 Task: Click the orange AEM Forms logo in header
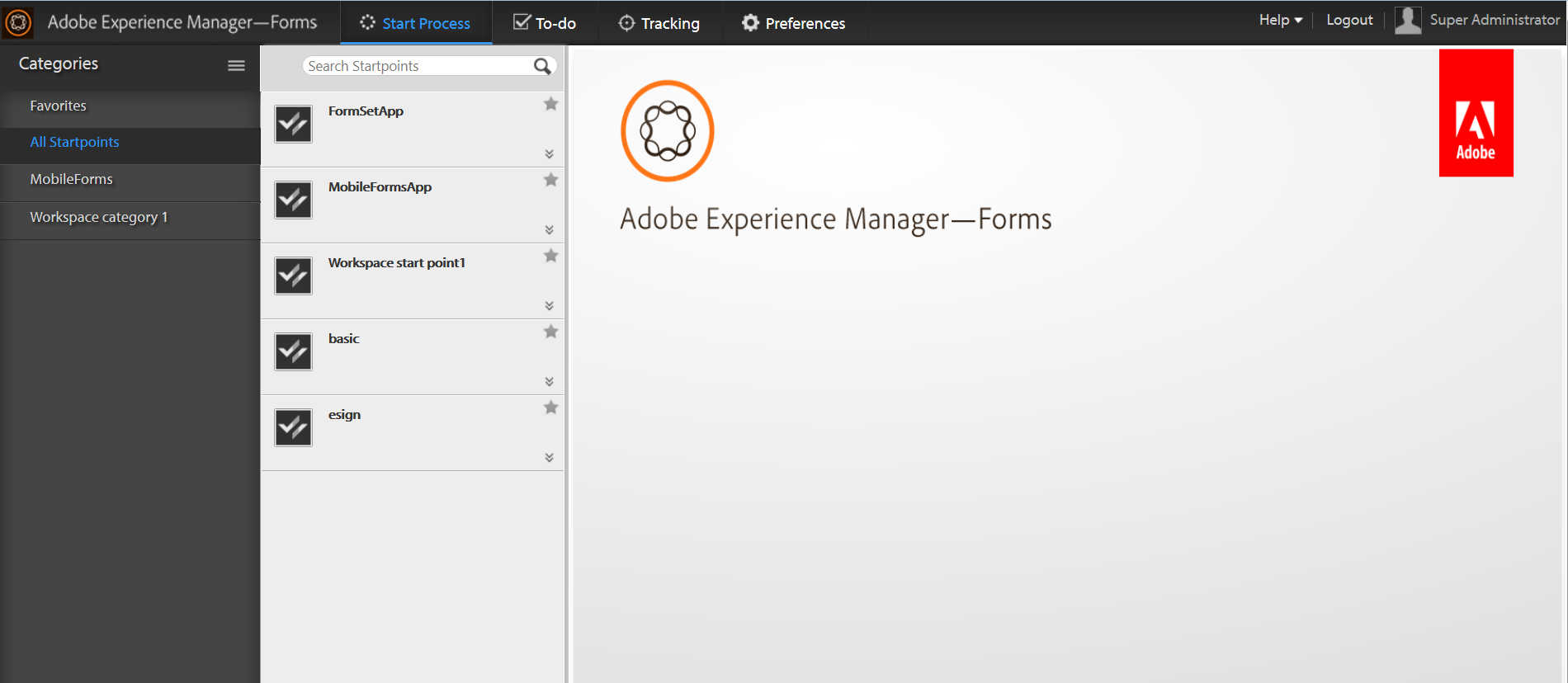click(x=18, y=22)
